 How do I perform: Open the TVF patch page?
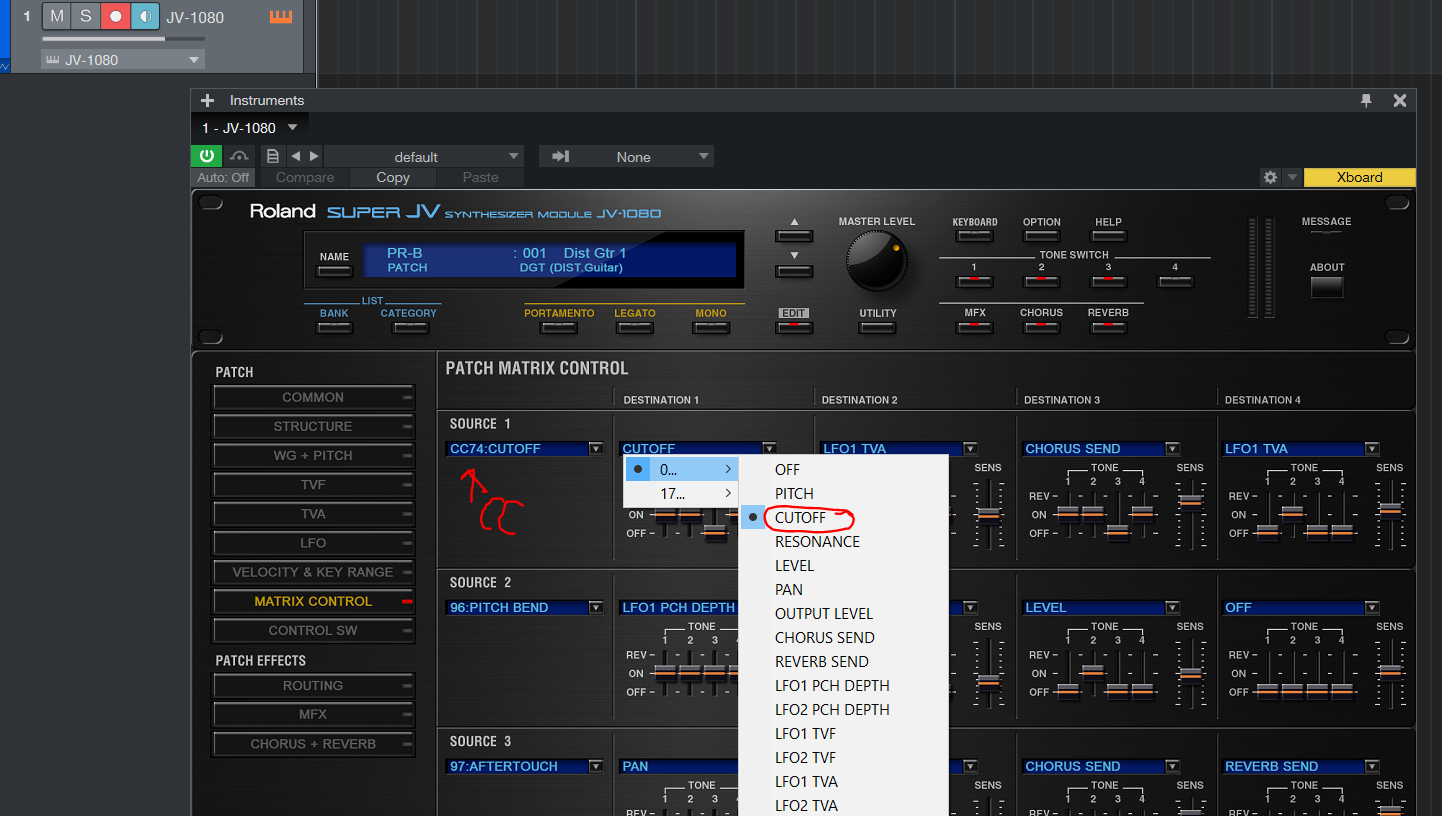tap(313, 485)
